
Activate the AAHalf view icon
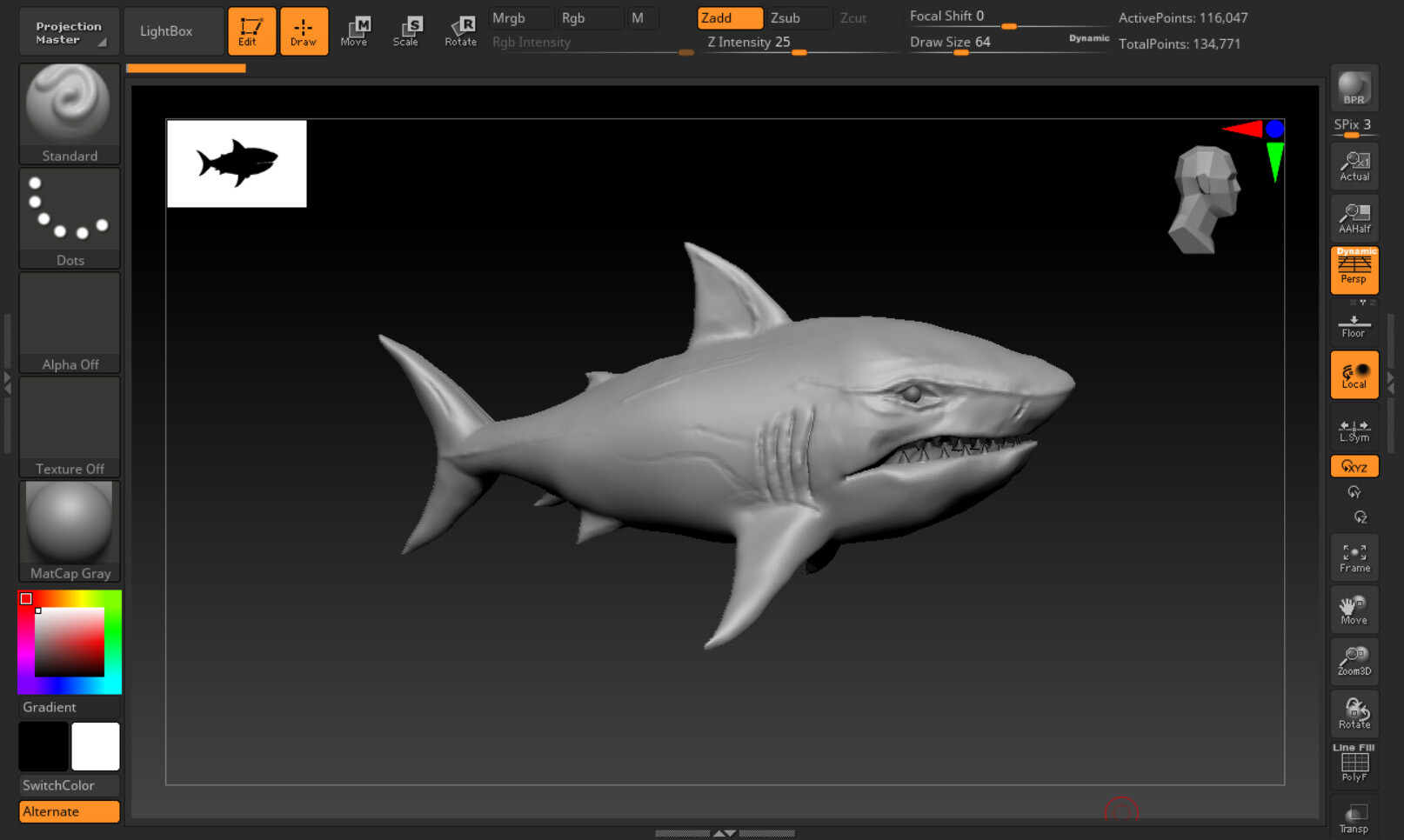(1354, 218)
